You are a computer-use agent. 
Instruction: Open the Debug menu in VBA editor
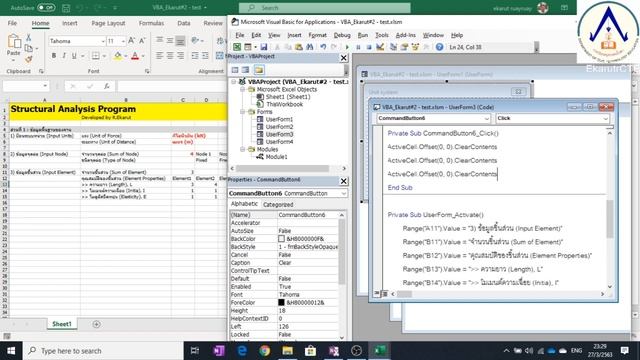coord(342,35)
